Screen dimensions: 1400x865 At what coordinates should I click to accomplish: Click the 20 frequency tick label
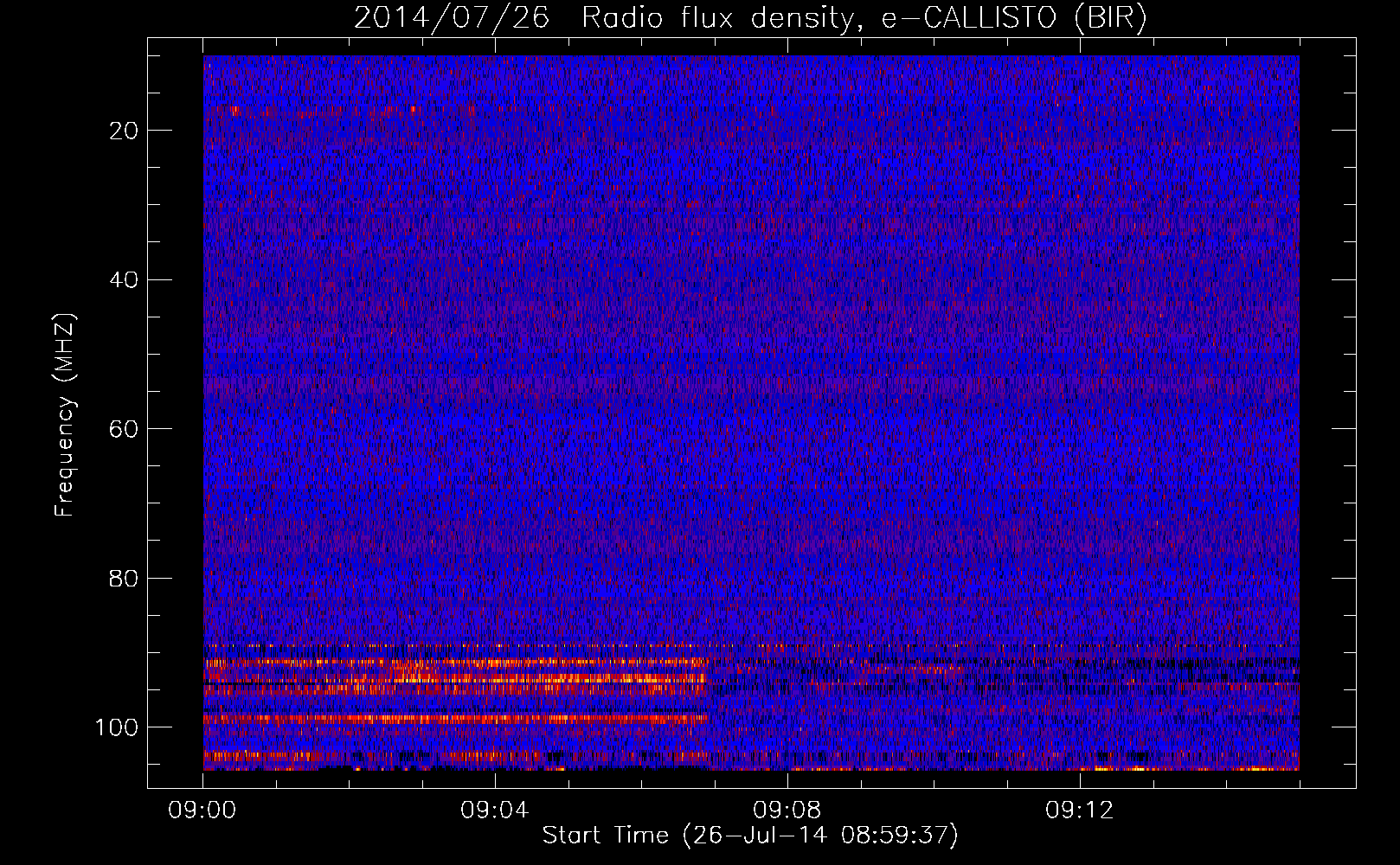(125, 131)
